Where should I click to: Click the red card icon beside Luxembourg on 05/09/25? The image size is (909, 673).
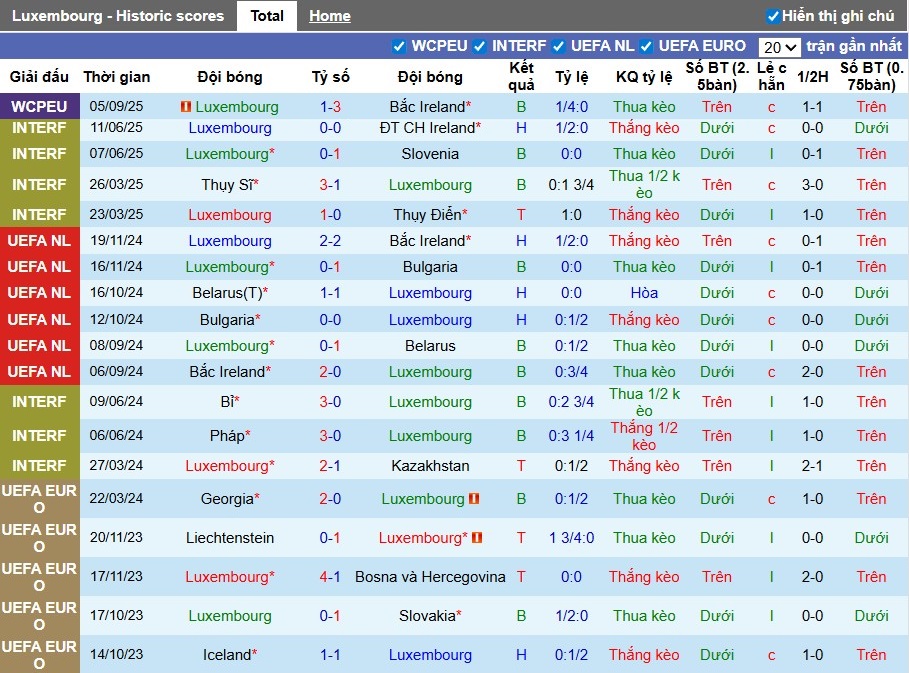point(185,107)
